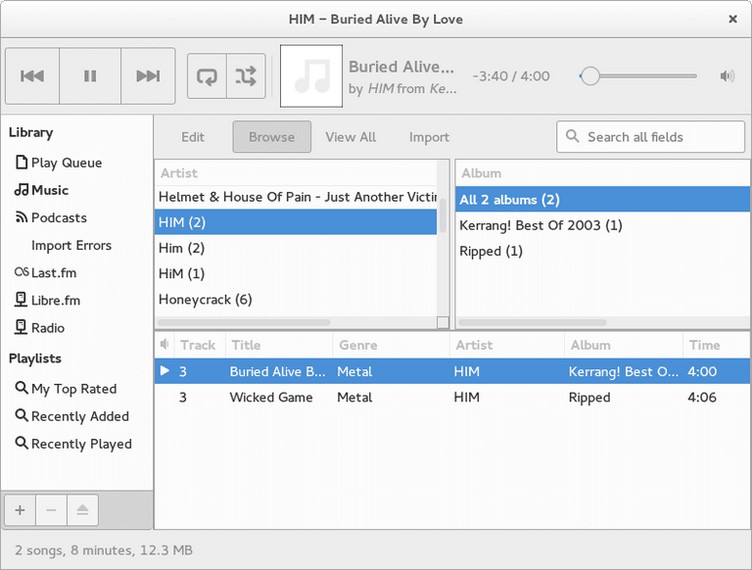Click HIM artist link in now playing

[381, 89]
